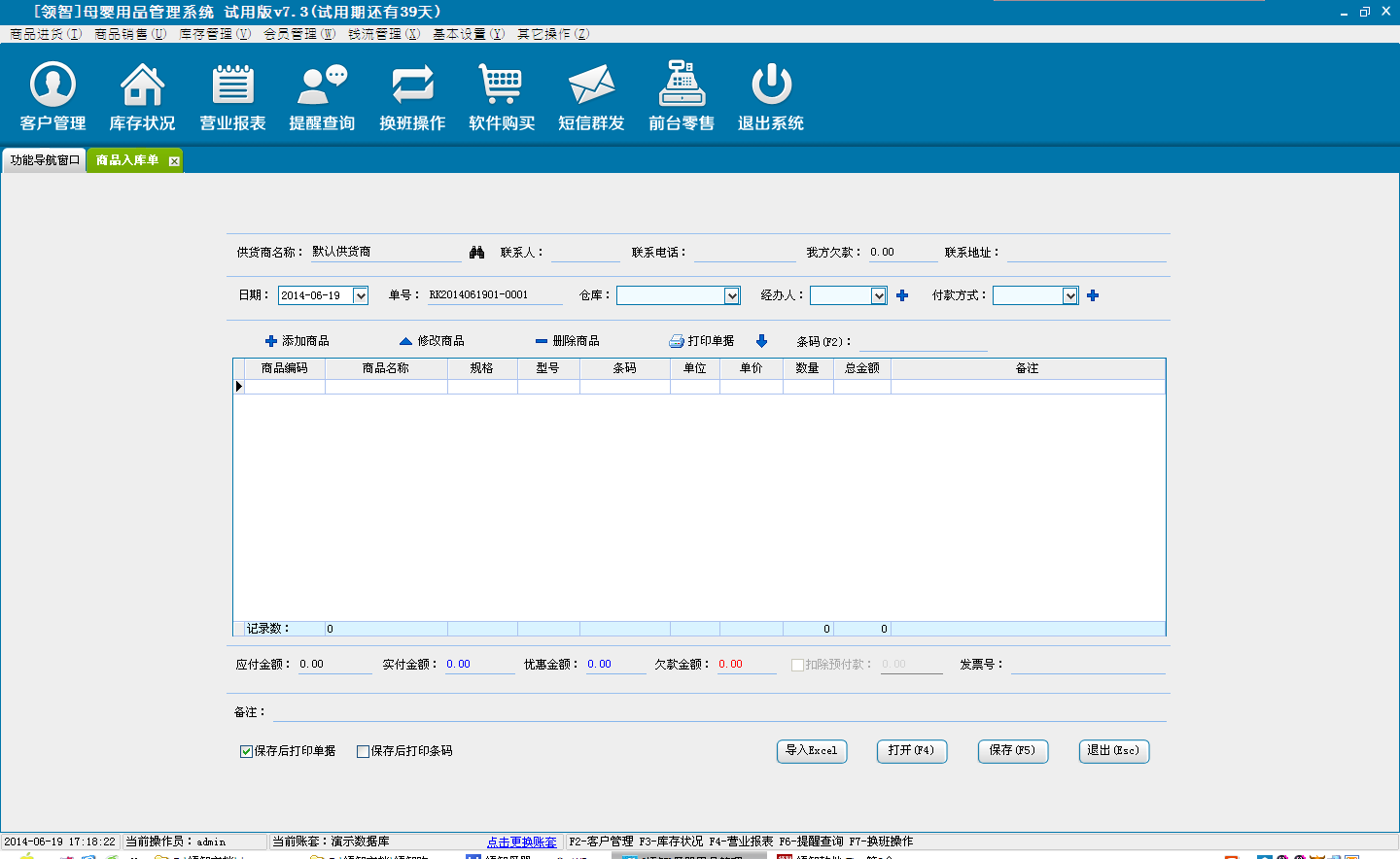1400x859 pixels.
Task: Enable 保存后打印条码 checkbox
Action: pyautogui.click(x=363, y=751)
